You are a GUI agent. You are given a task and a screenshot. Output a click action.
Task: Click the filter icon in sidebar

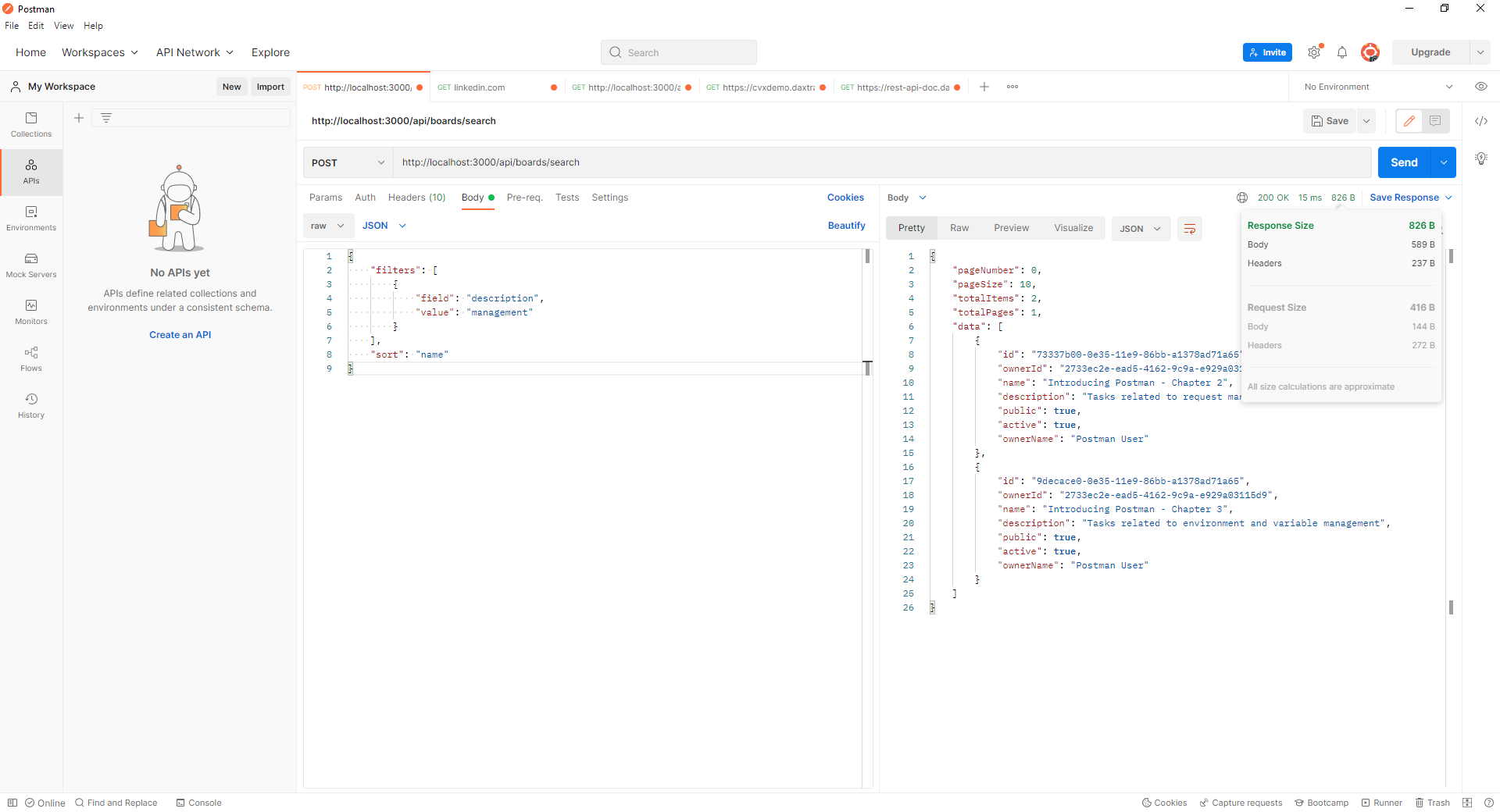106,118
